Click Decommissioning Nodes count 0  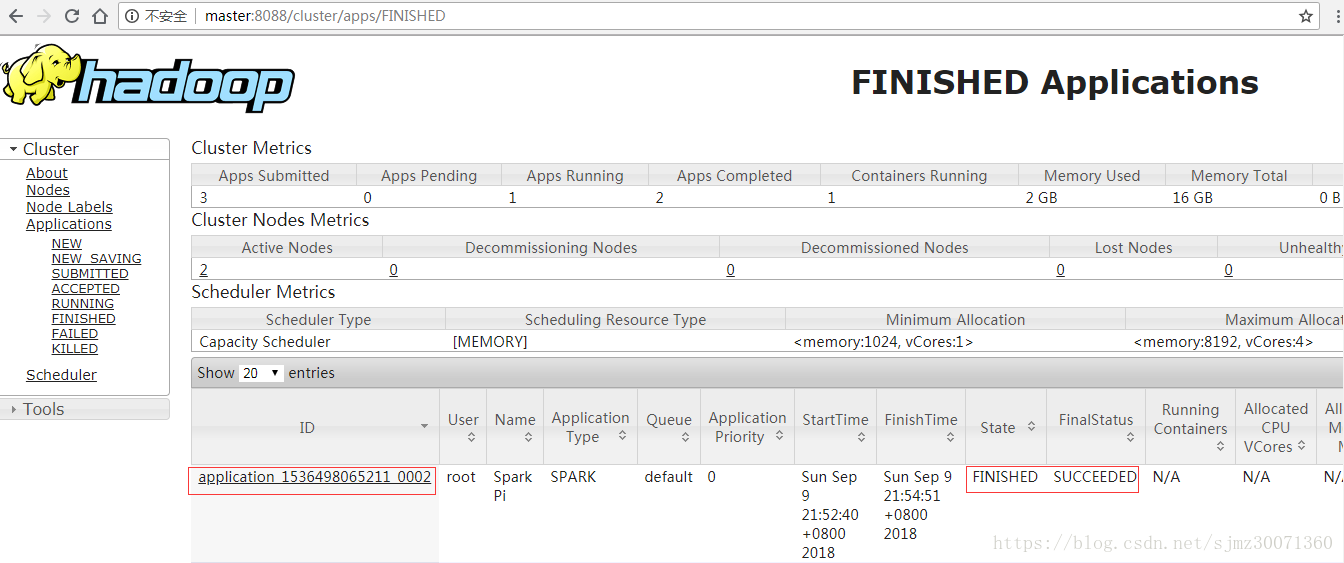click(393, 270)
